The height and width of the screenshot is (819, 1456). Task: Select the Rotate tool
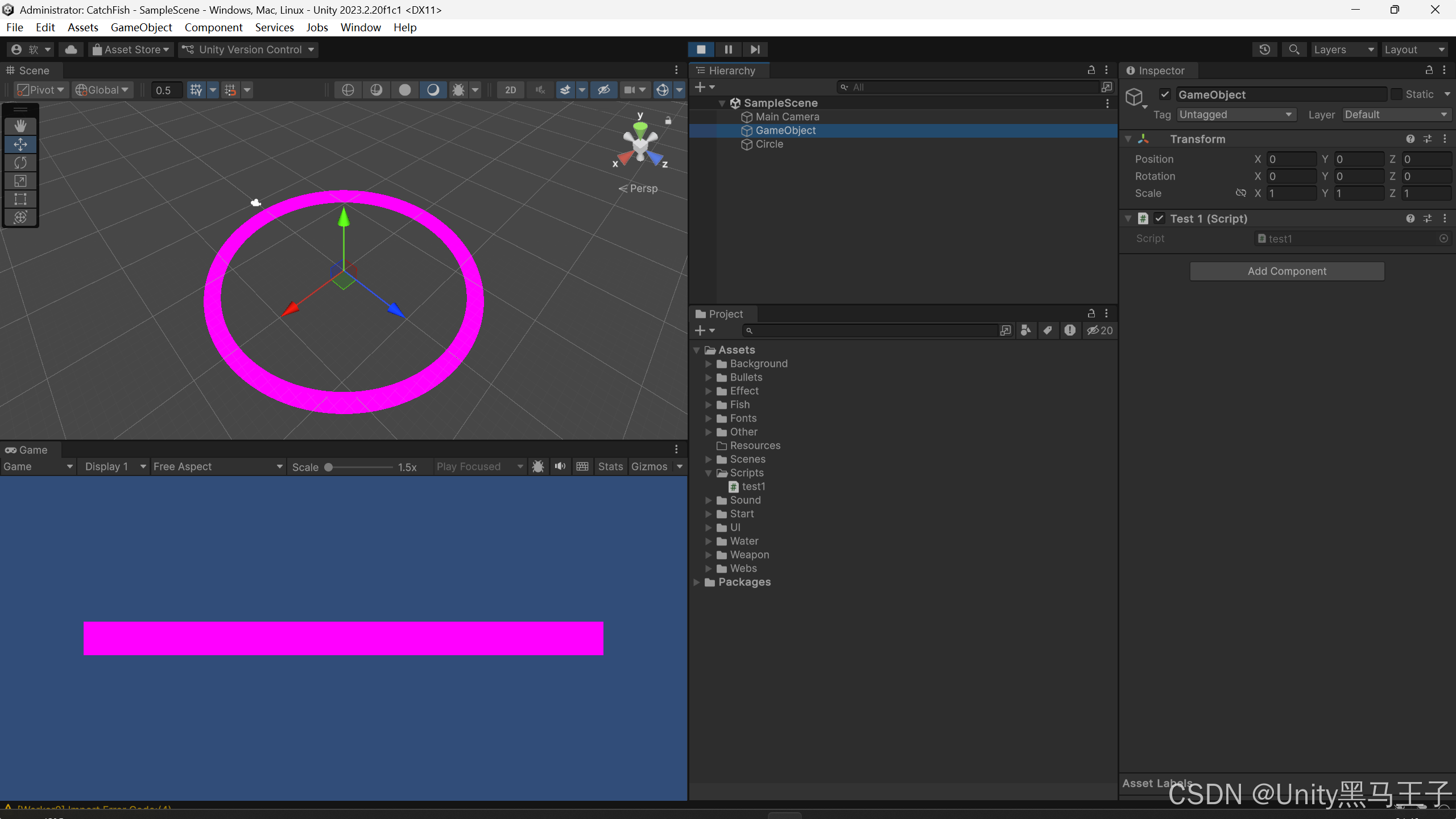click(x=20, y=163)
